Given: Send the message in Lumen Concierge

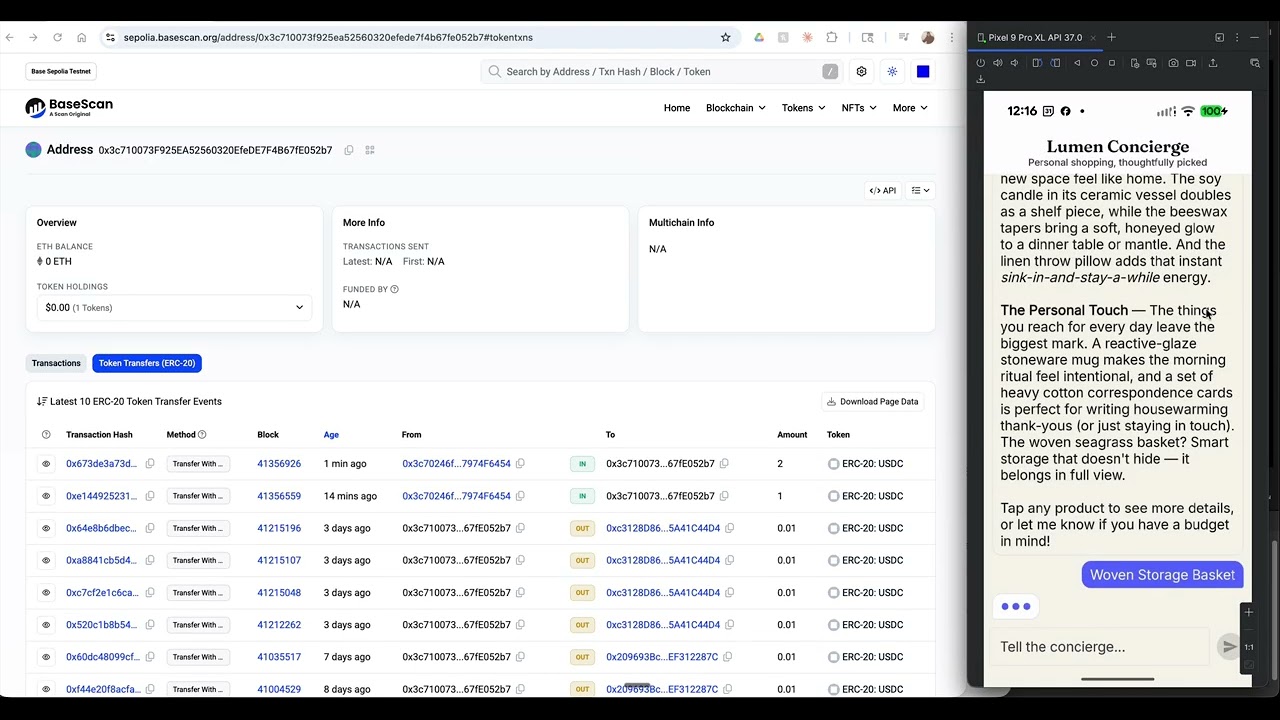Looking at the screenshot, I should [1229, 647].
